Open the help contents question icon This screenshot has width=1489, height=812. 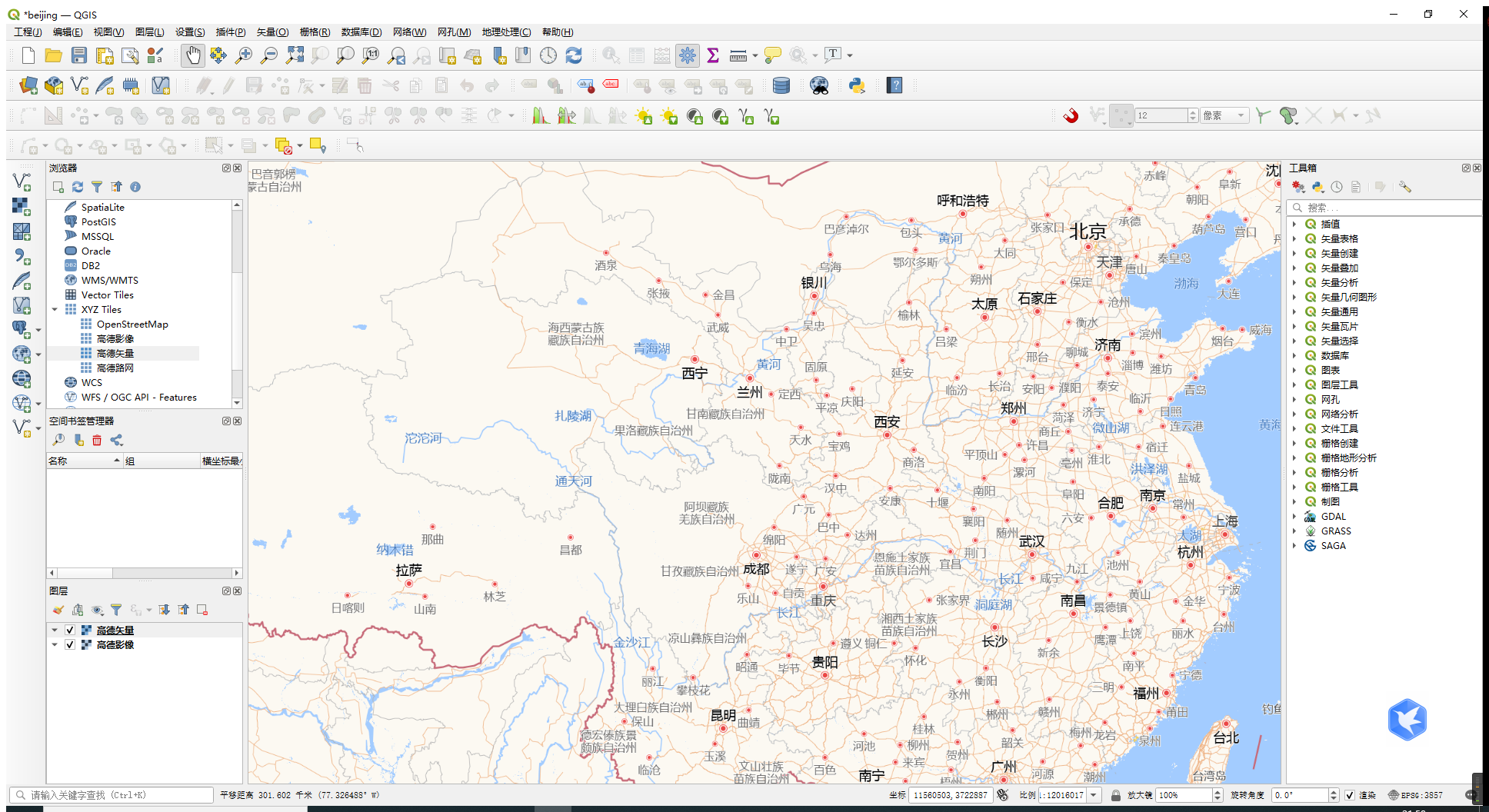(894, 85)
